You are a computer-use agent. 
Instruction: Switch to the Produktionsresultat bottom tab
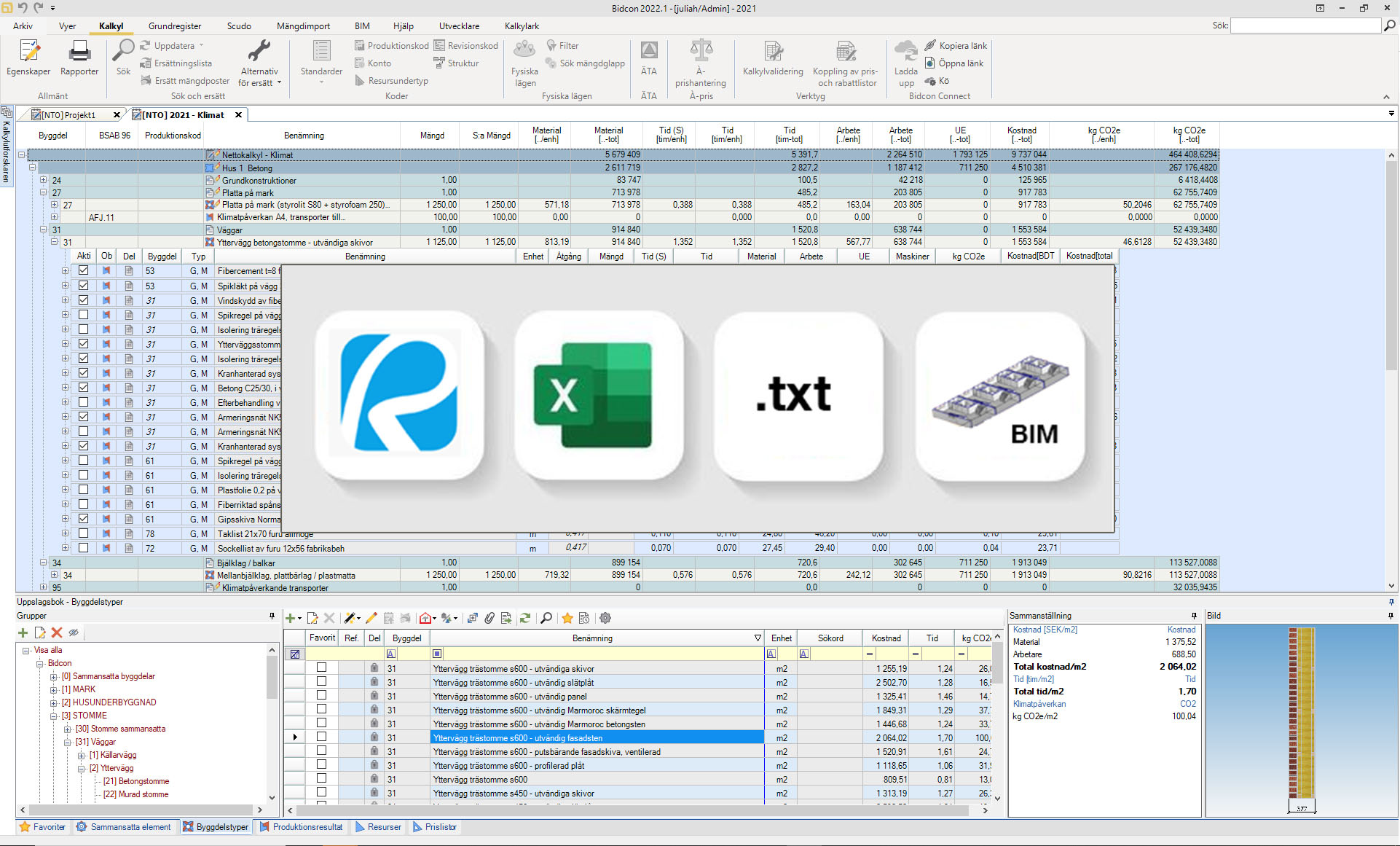pos(300,827)
